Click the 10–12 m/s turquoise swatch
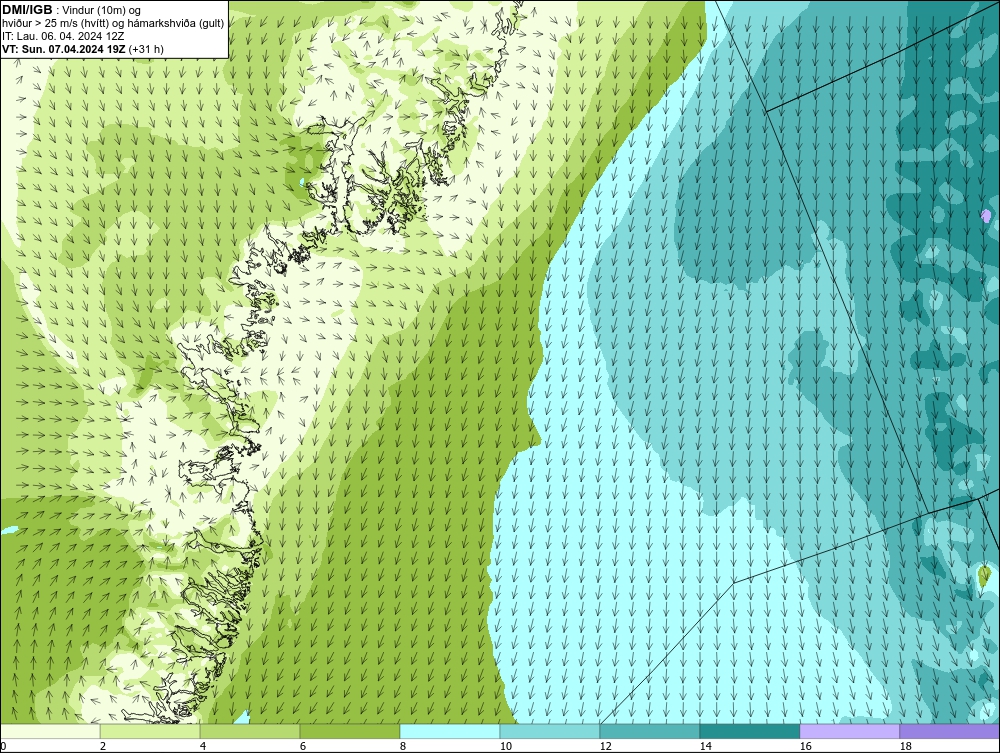The width and height of the screenshot is (1000, 753). 550,731
